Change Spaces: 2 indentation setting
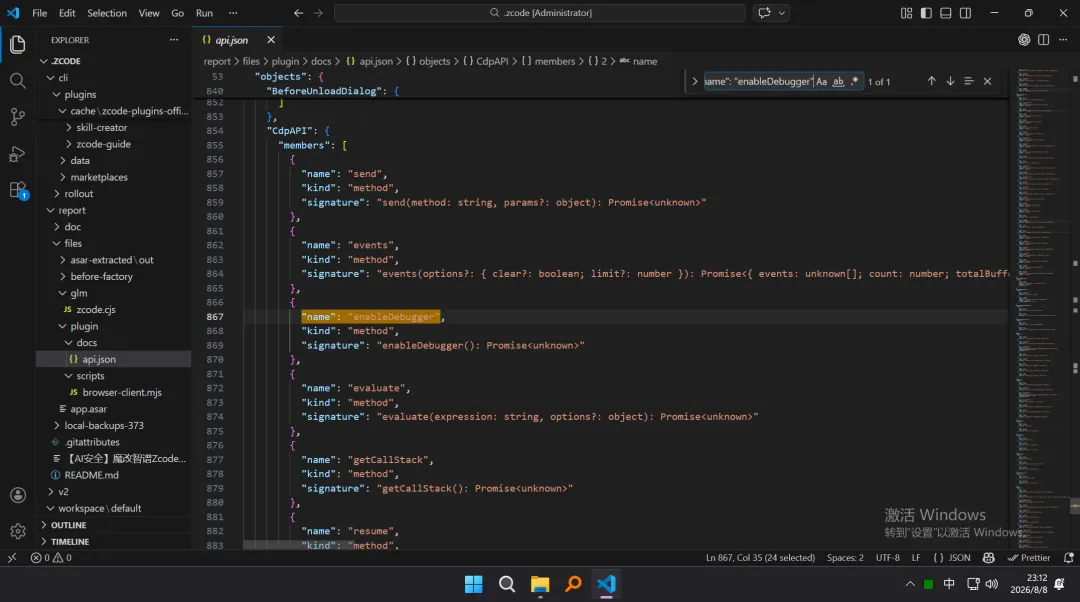The width and height of the screenshot is (1080, 602). pos(845,558)
